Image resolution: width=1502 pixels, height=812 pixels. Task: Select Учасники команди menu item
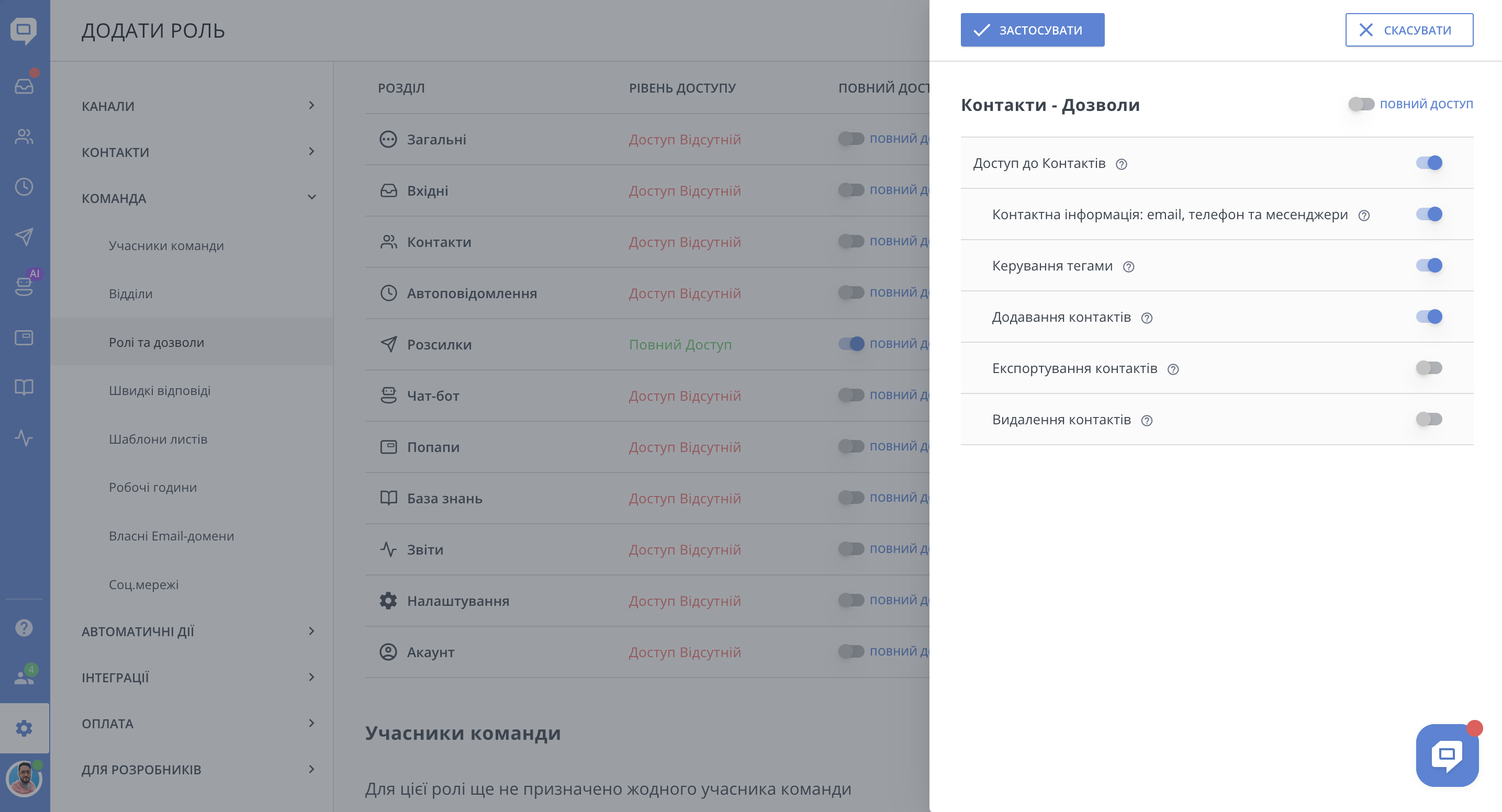pyautogui.click(x=166, y=245)
